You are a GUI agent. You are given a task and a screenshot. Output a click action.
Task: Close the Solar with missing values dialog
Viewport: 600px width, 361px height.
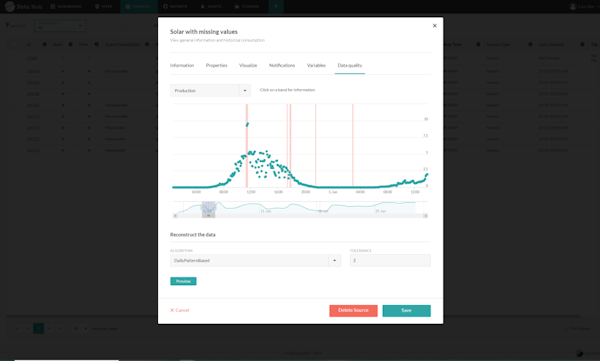[x=434, y=26]
